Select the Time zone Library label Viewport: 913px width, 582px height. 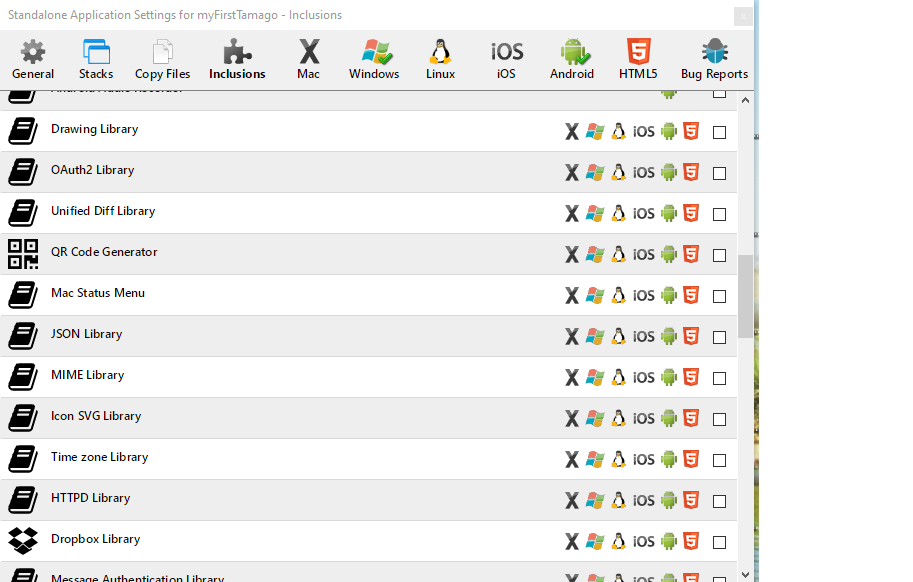[x=100, y=457]
